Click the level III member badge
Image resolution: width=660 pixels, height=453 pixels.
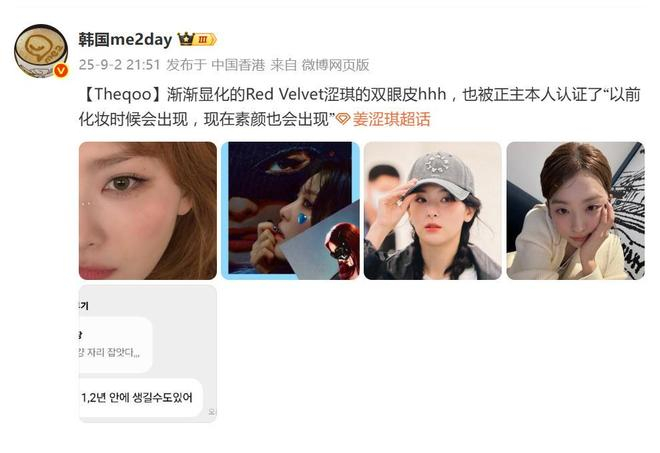(206, 40)
